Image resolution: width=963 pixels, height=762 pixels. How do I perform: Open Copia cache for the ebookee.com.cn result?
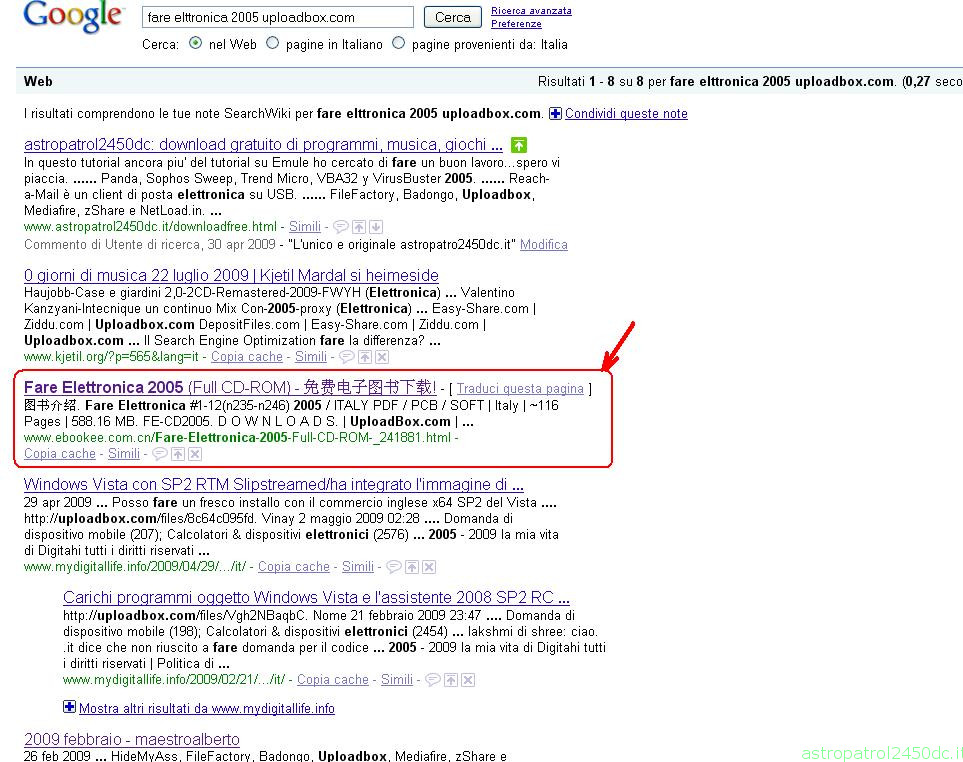coord(60,454)
